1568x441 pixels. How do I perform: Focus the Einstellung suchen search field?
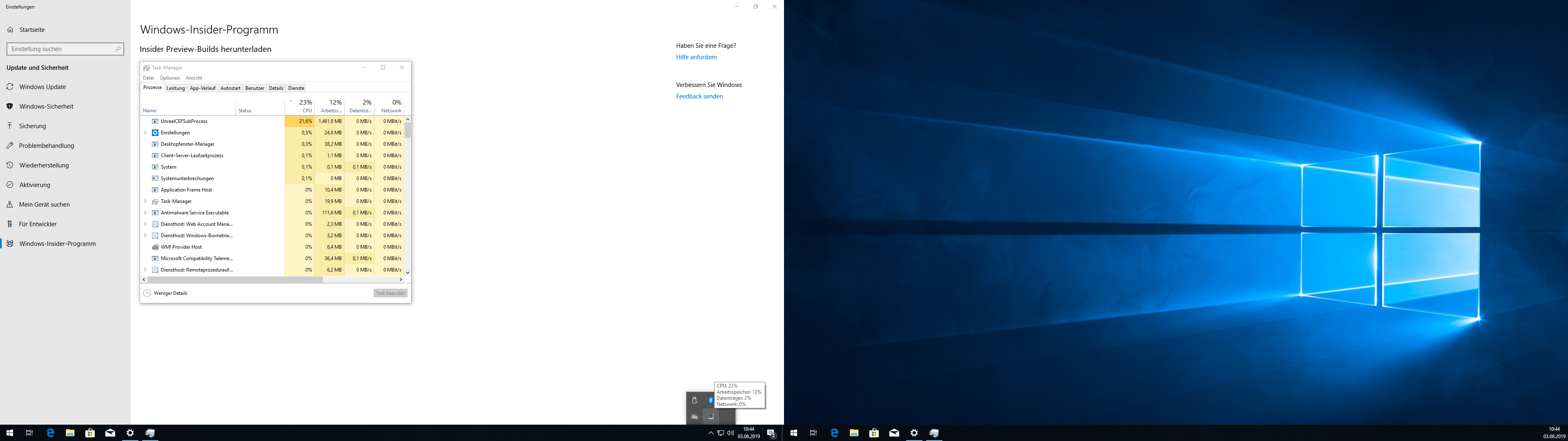pos(65,49)
